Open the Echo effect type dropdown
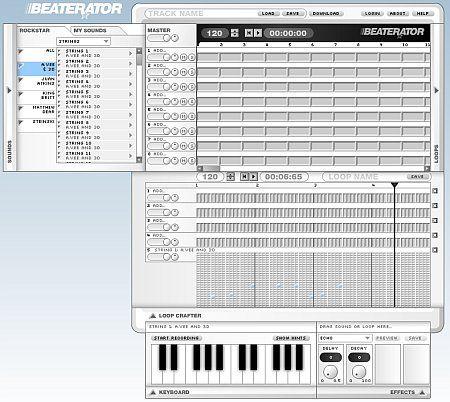The height and width of the screenshot is (402, 450). 345,338
